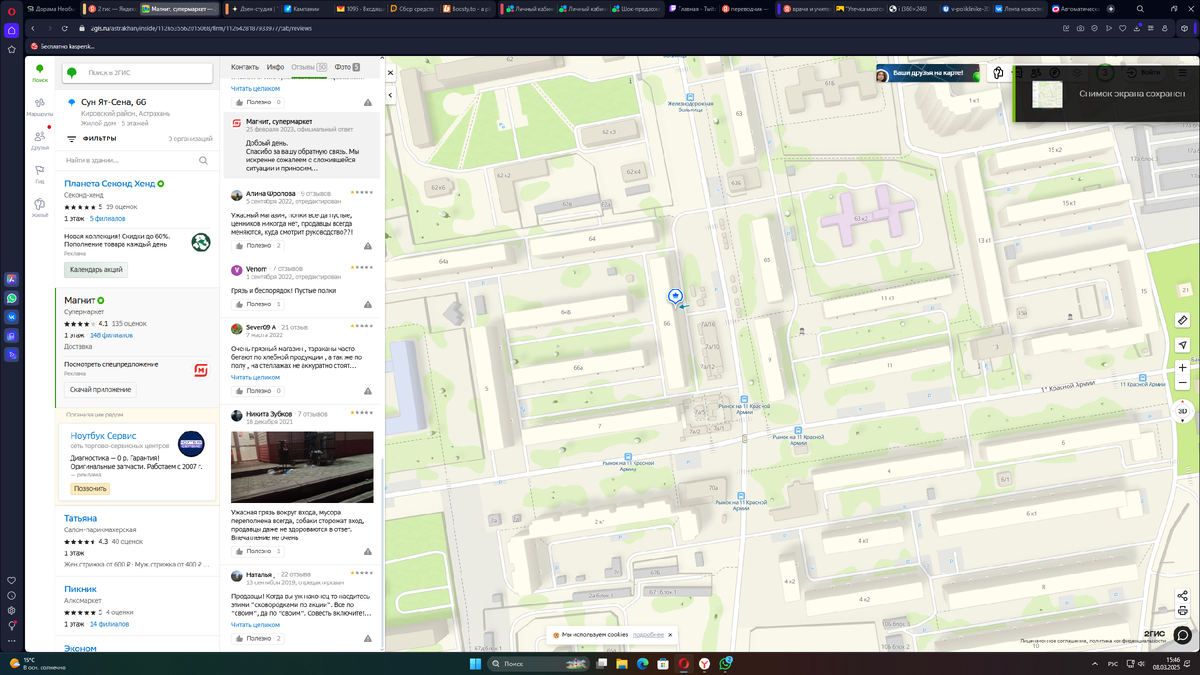Switch to the Фото tab
The image size is (1200, 675).
[x=347, y=67]
